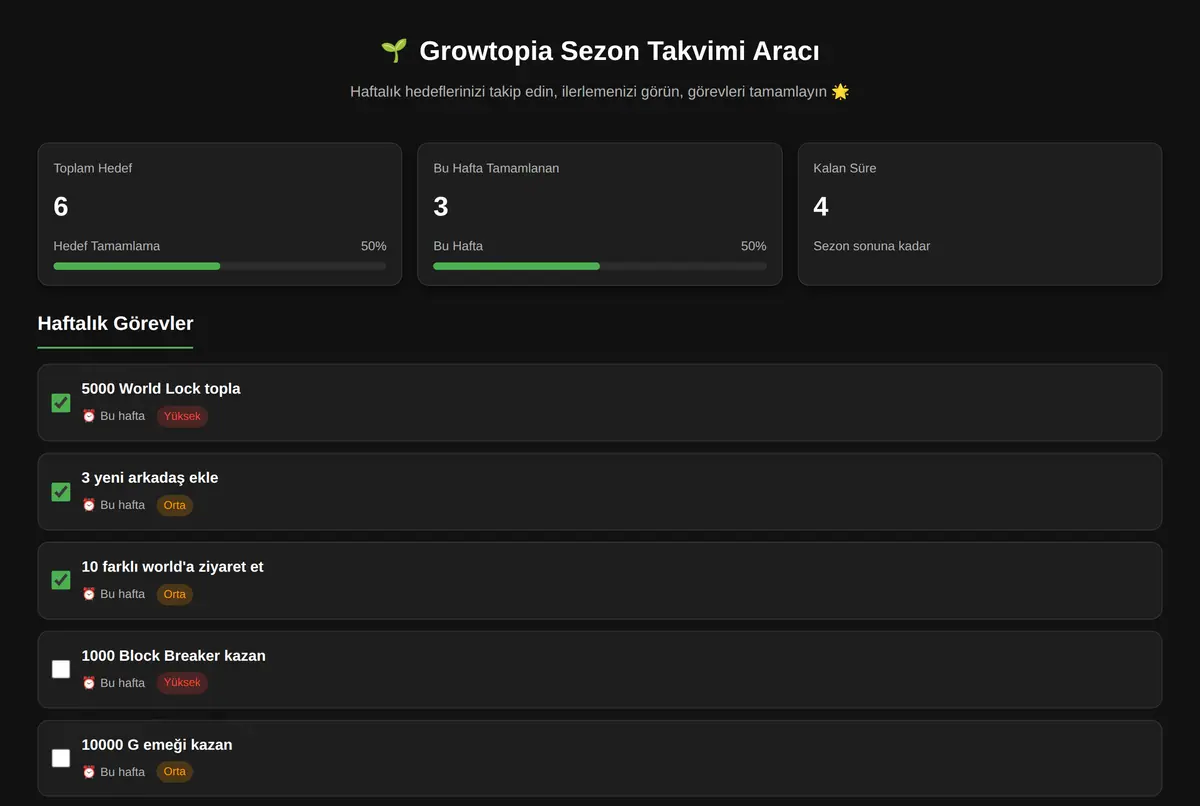Click the seedling icon in the title
The image size is (1200, 806).
(394, 51)
